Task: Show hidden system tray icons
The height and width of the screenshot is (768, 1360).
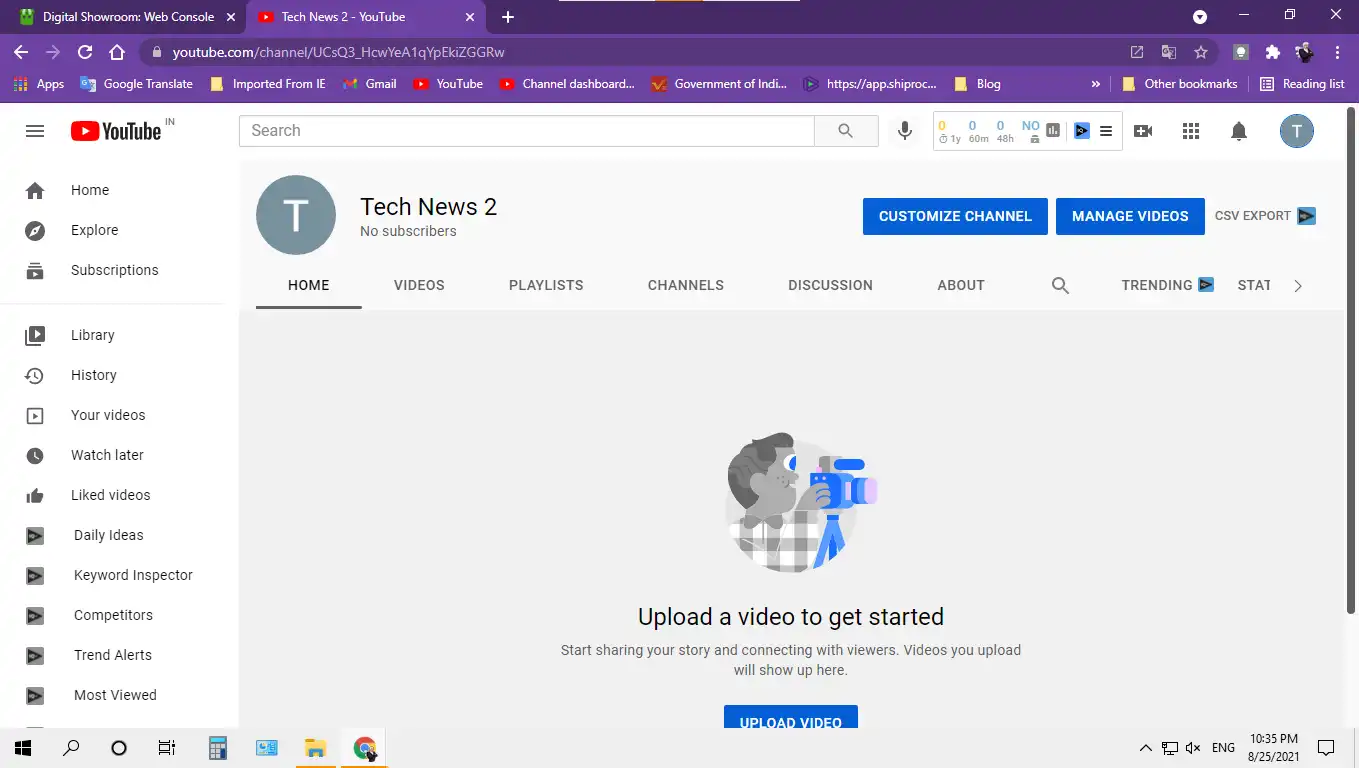Action: pyautogui.click(x=1145, y=748)
